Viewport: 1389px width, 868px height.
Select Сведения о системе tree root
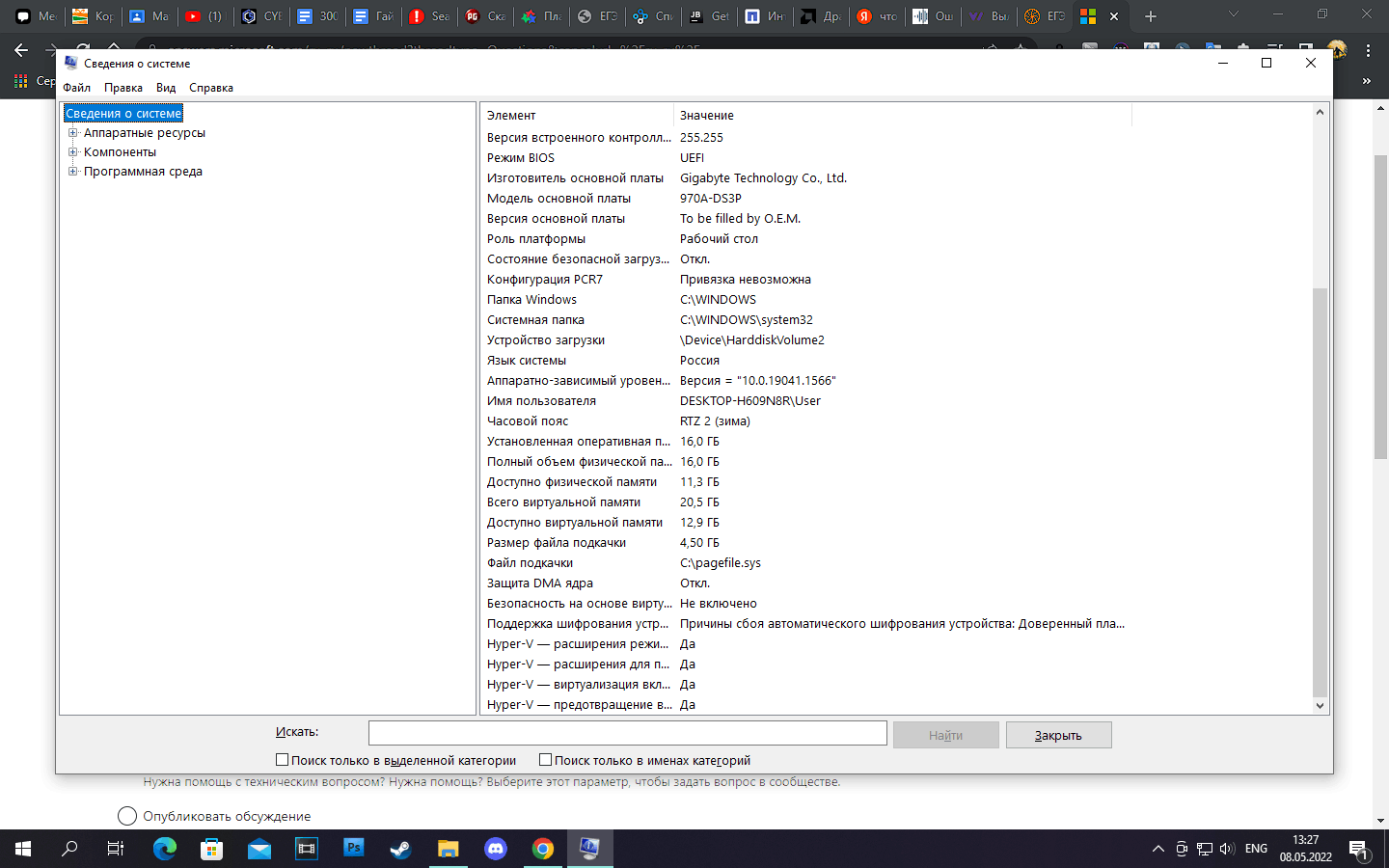pos(123,114)
